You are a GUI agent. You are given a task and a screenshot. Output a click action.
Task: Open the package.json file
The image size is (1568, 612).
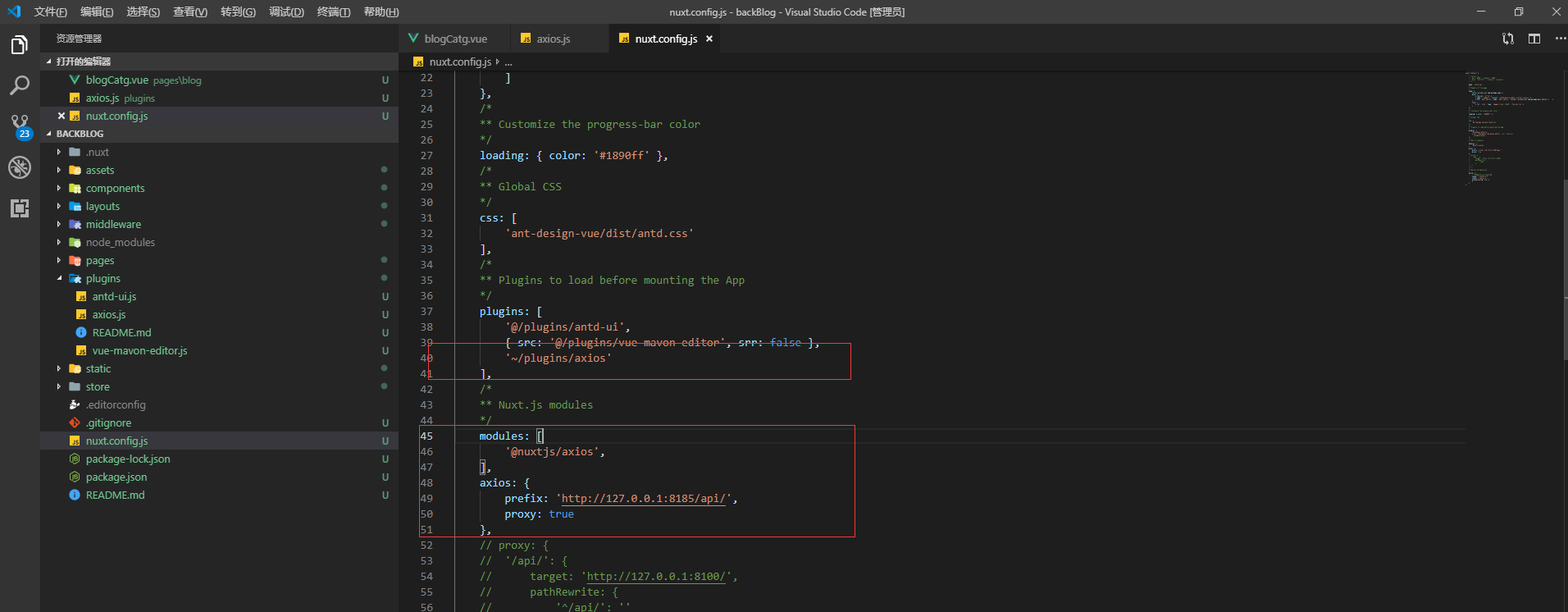(x=219, y=477)
